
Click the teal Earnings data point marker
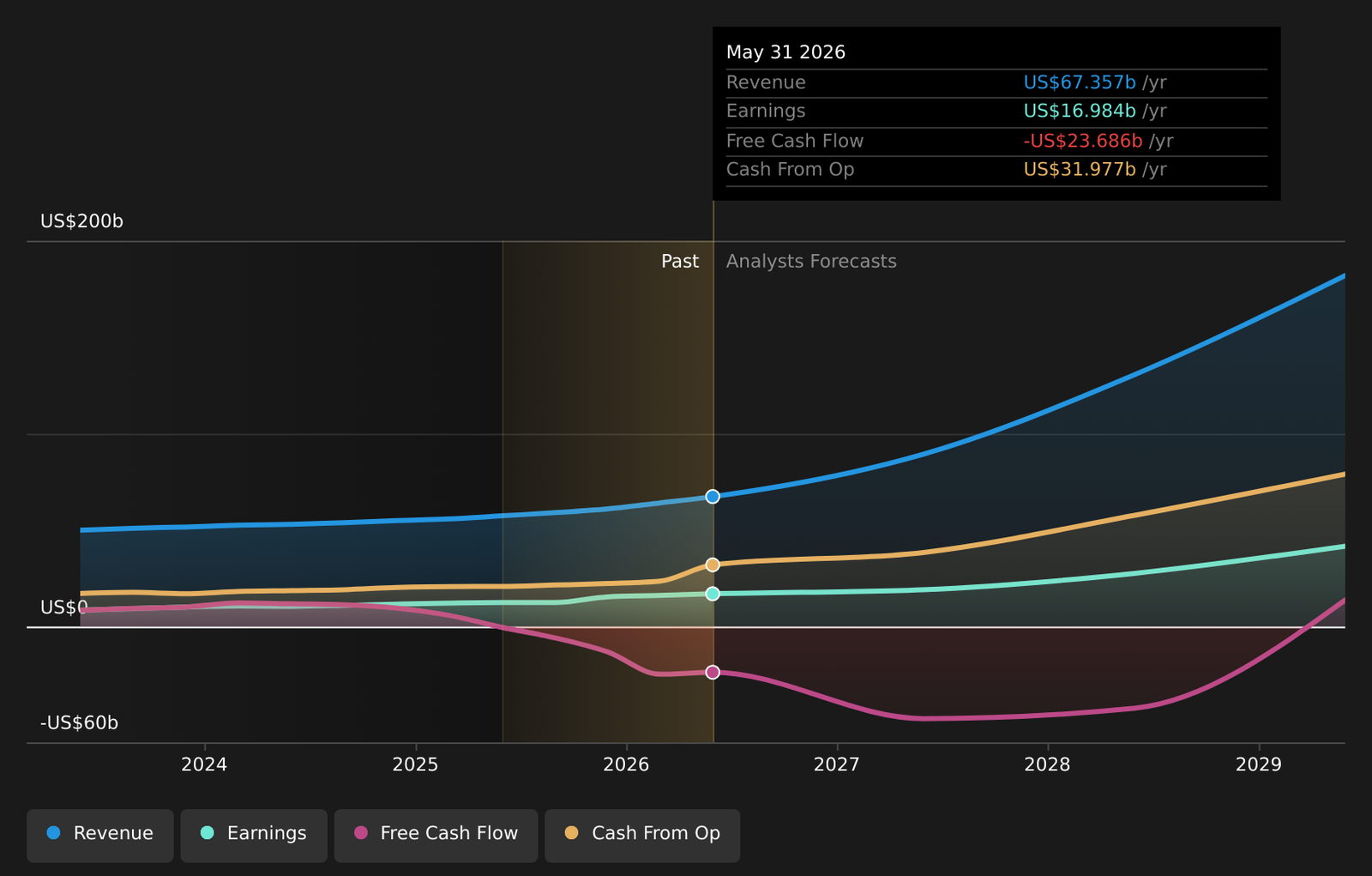[x=713, y=594]
